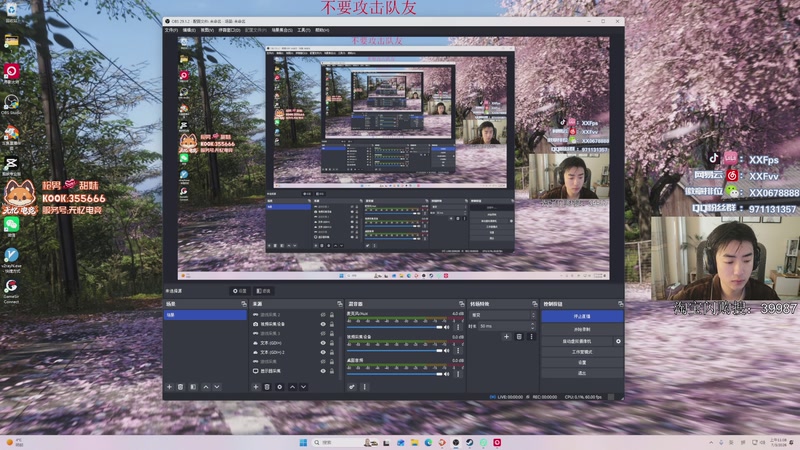Pop out the Audio Mixer dock panel
The image size is (800, 450).
[x=461, y=304]
